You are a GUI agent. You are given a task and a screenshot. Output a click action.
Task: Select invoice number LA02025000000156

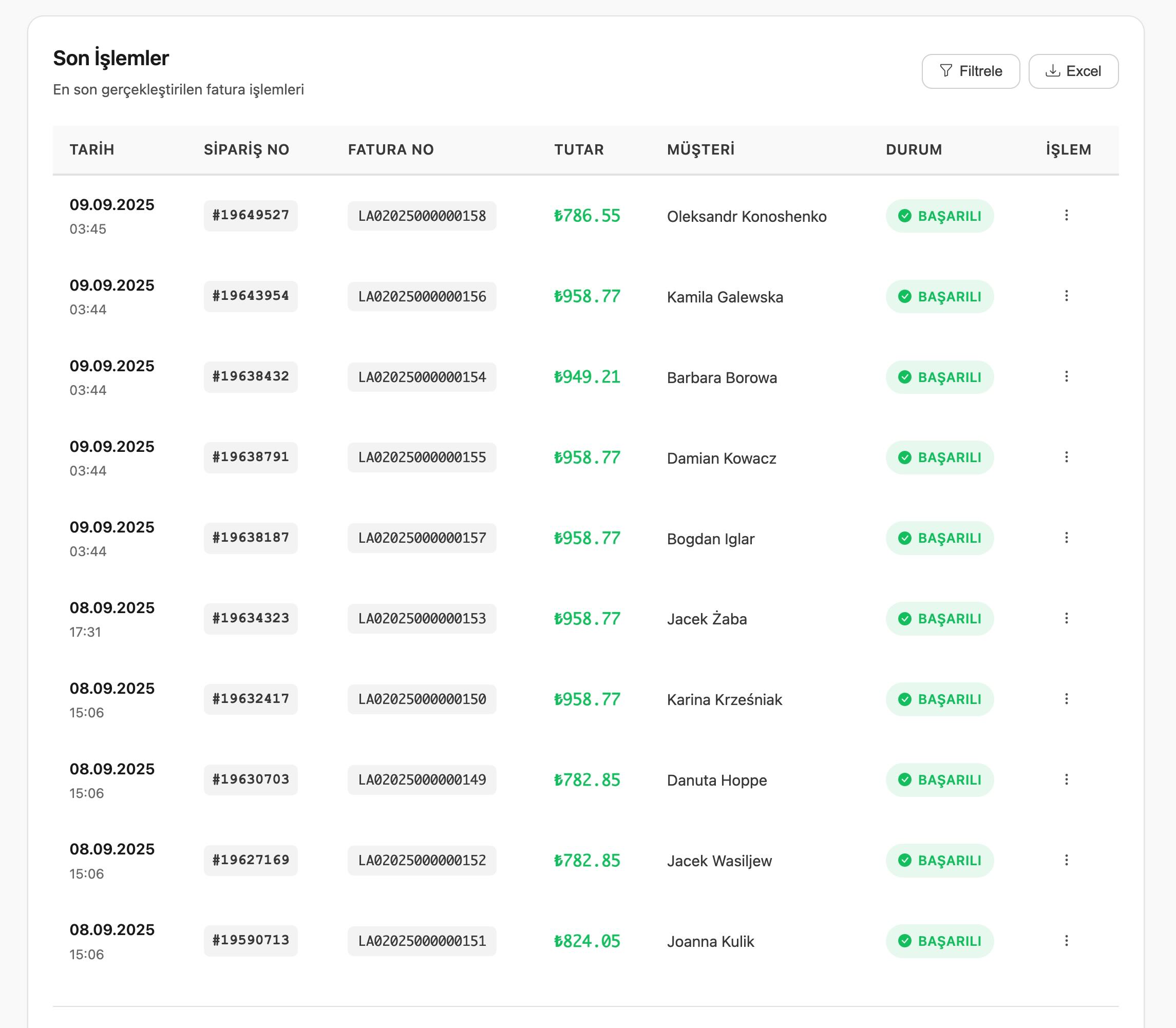422,297
